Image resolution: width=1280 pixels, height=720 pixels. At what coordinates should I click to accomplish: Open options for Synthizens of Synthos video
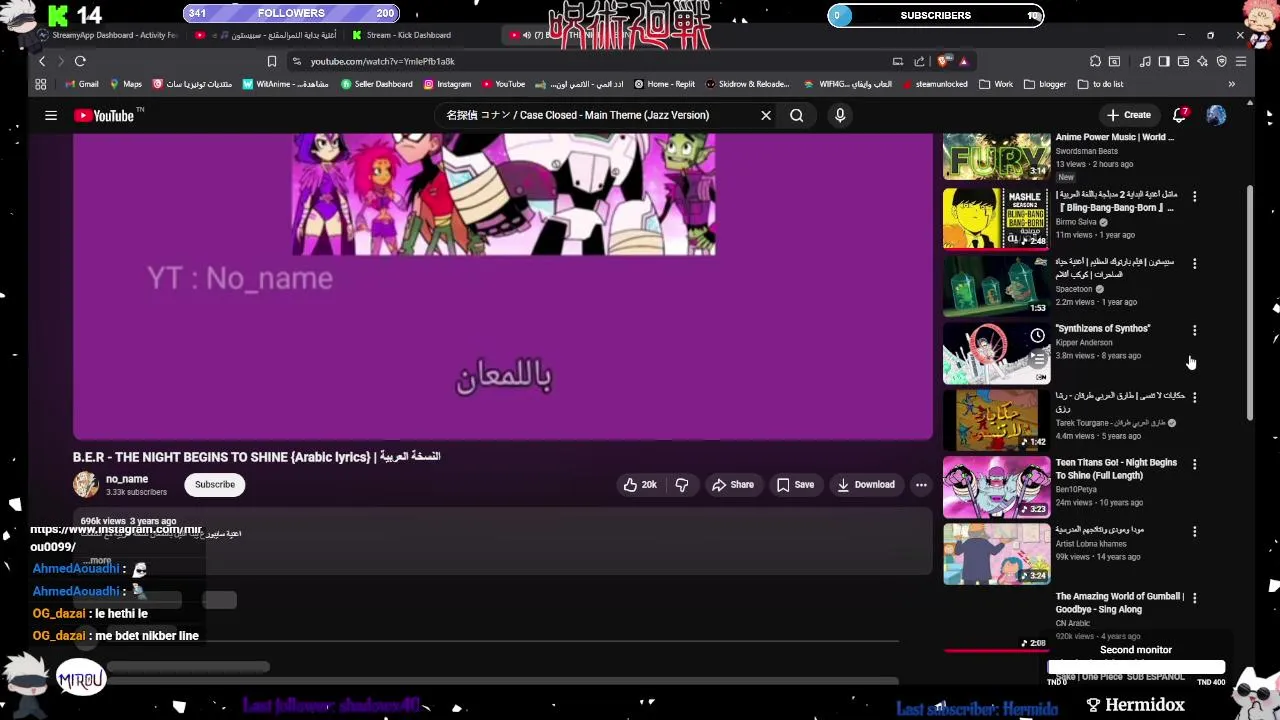point(1194,330)
